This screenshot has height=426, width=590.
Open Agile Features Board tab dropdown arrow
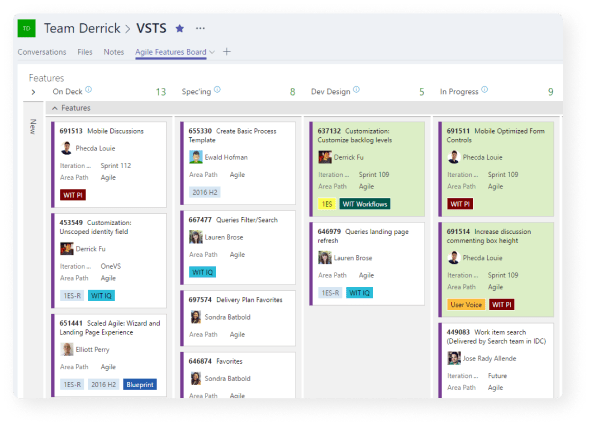click(x=212, y=52)
